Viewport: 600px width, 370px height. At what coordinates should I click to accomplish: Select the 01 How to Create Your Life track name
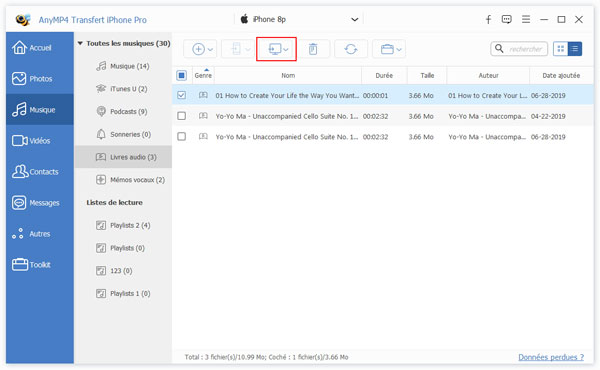[x=287, y=95]
